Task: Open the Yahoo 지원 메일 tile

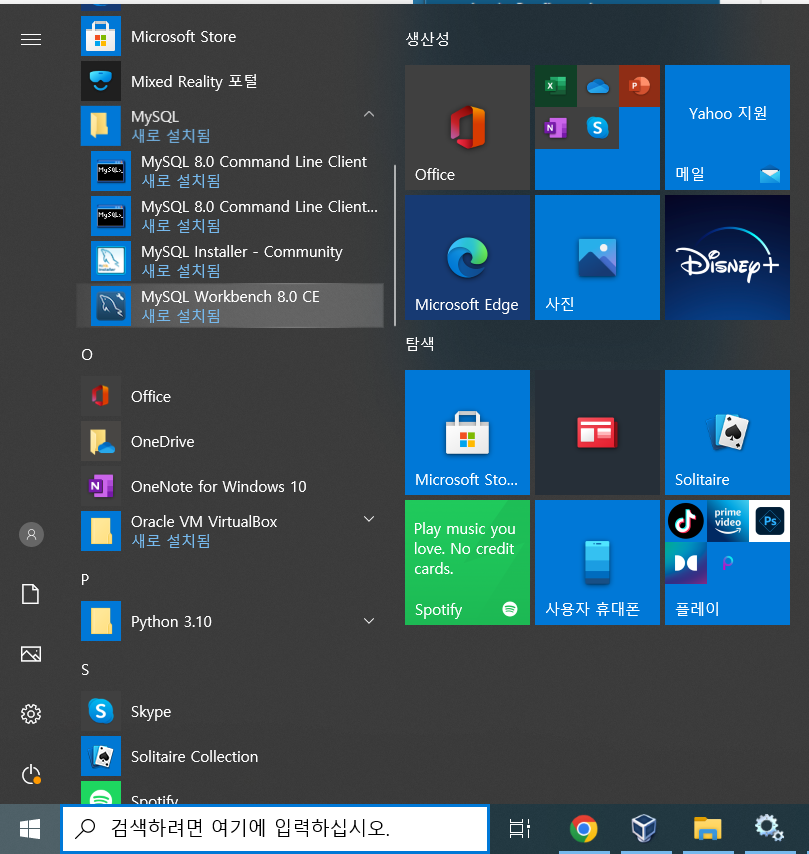Action: coord(727,127)
